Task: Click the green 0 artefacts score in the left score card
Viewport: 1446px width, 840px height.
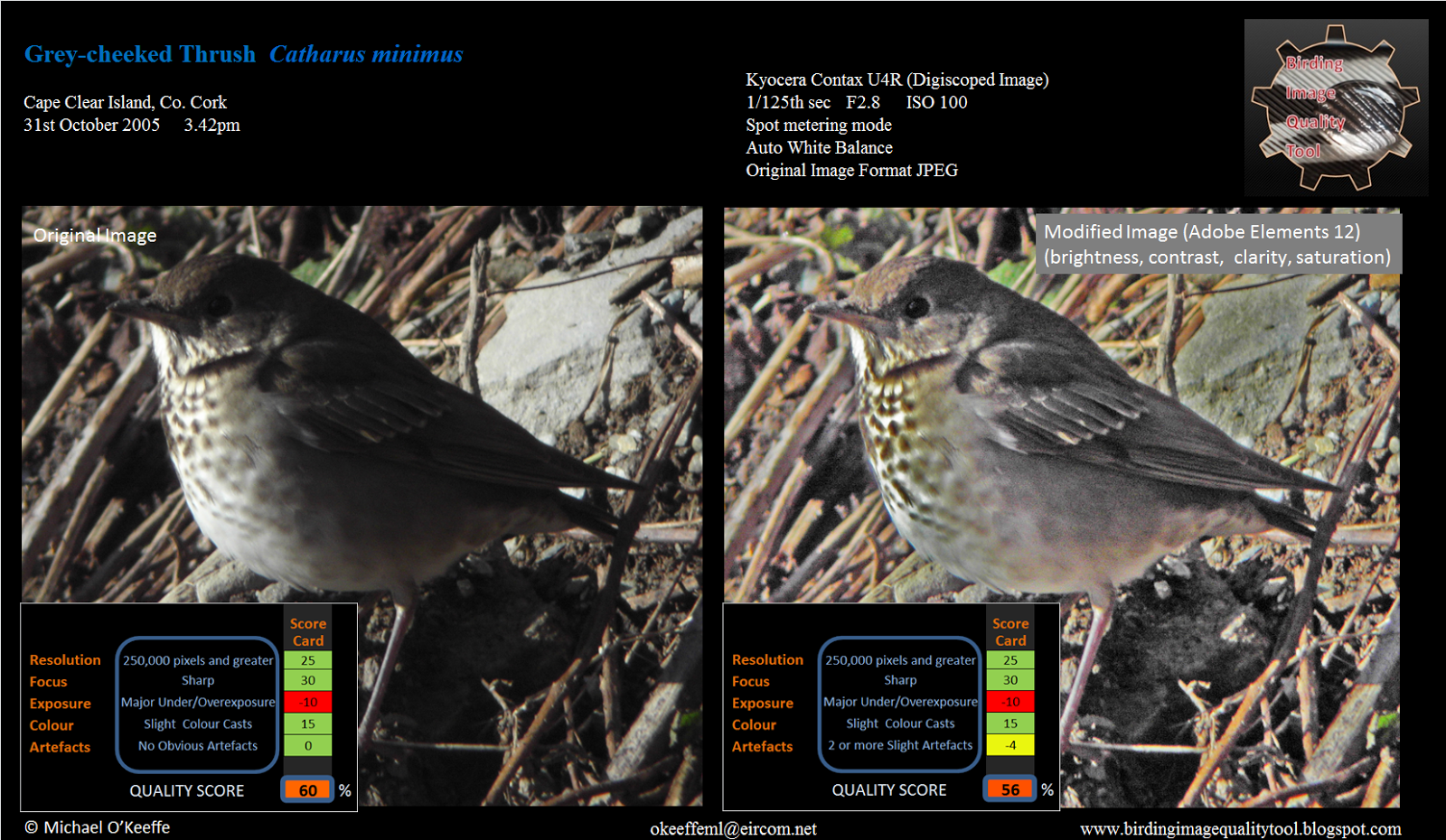Action: pos(308,745)
